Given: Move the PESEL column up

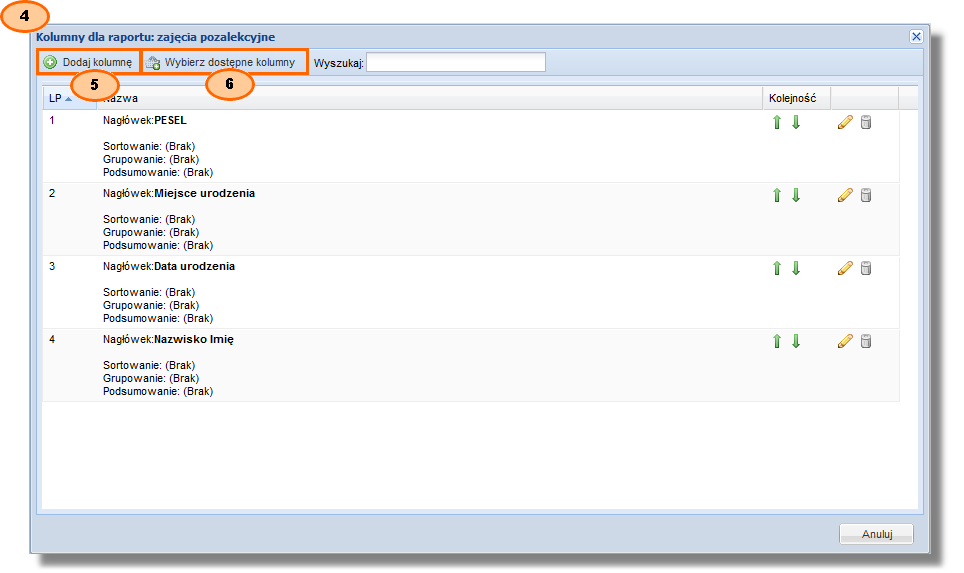Looking at the screenshot, I should (x=777, y=122).
